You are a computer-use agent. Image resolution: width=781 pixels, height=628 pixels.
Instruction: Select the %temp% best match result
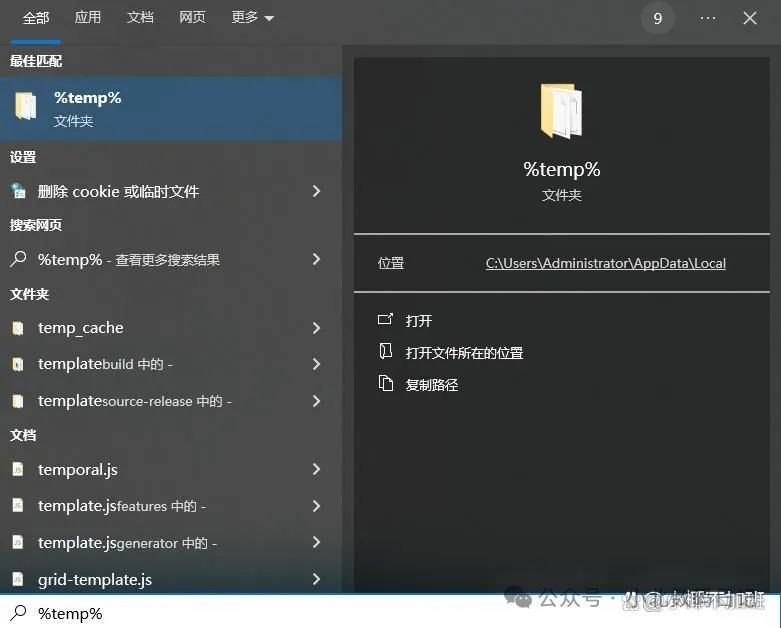(x=171, y=108)
